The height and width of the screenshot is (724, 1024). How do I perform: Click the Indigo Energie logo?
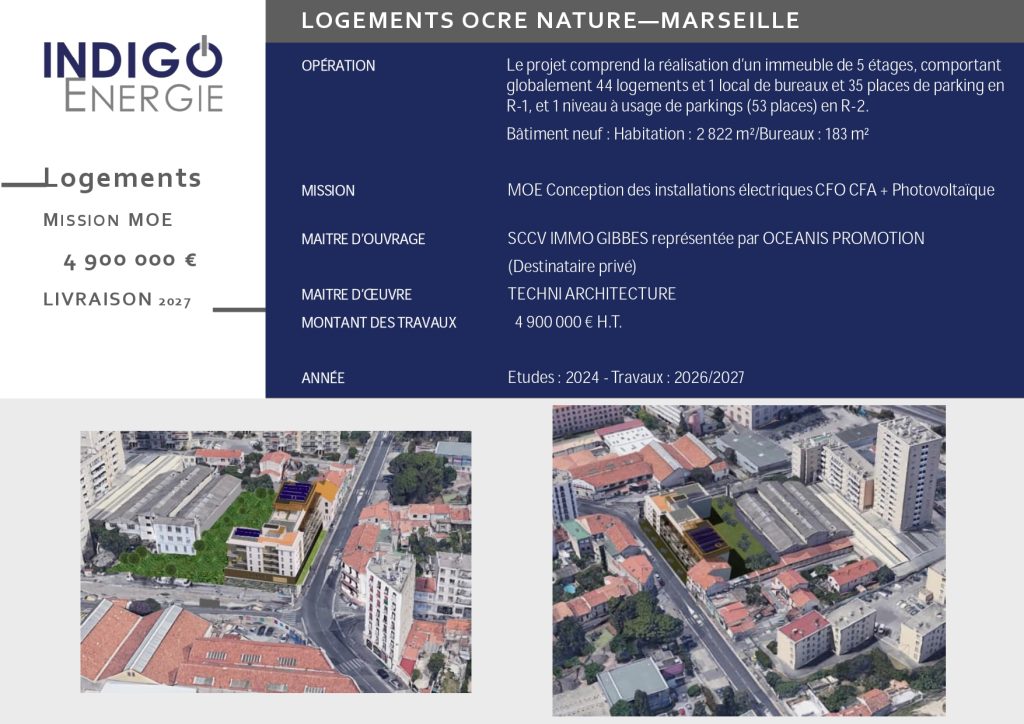(133, 74)
